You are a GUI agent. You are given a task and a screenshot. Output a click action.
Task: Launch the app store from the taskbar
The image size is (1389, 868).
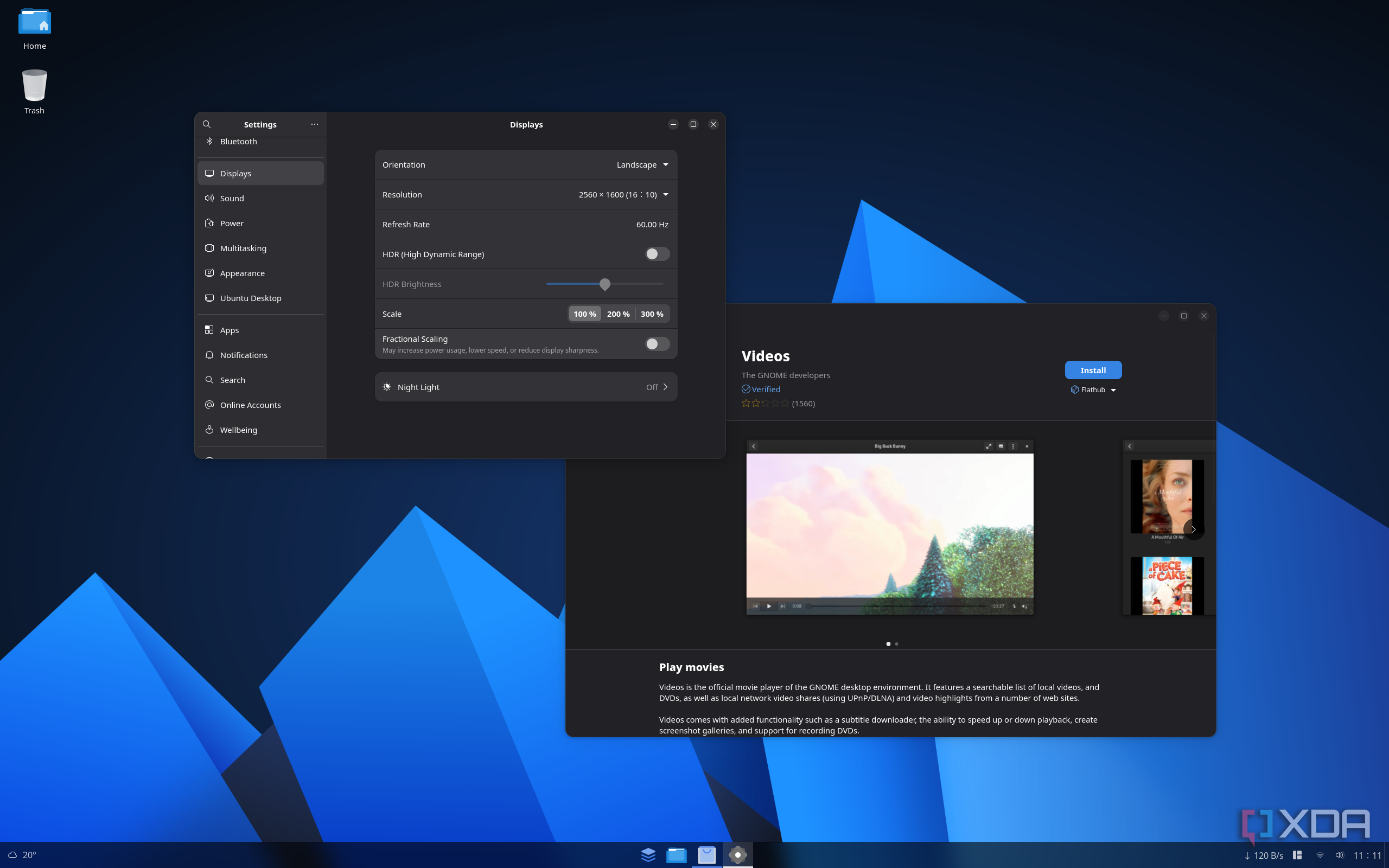[x=706, y=854]
